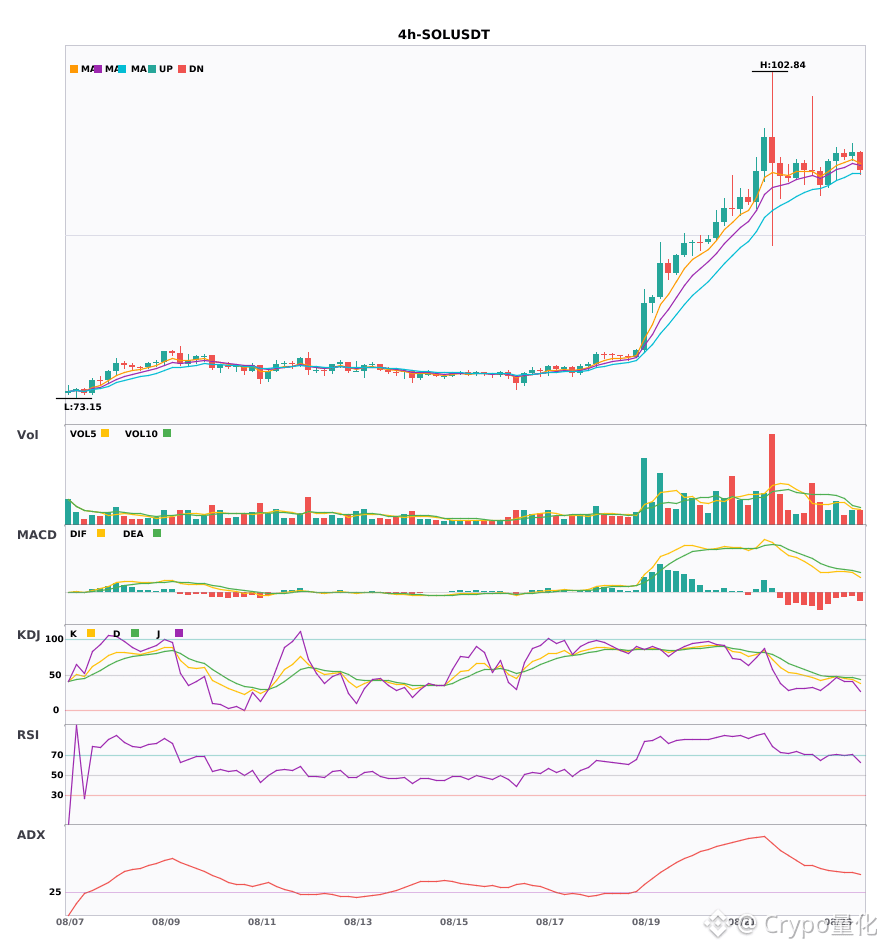Click the L:73.15 low price label
885x950 pixels.
(83, 407)
